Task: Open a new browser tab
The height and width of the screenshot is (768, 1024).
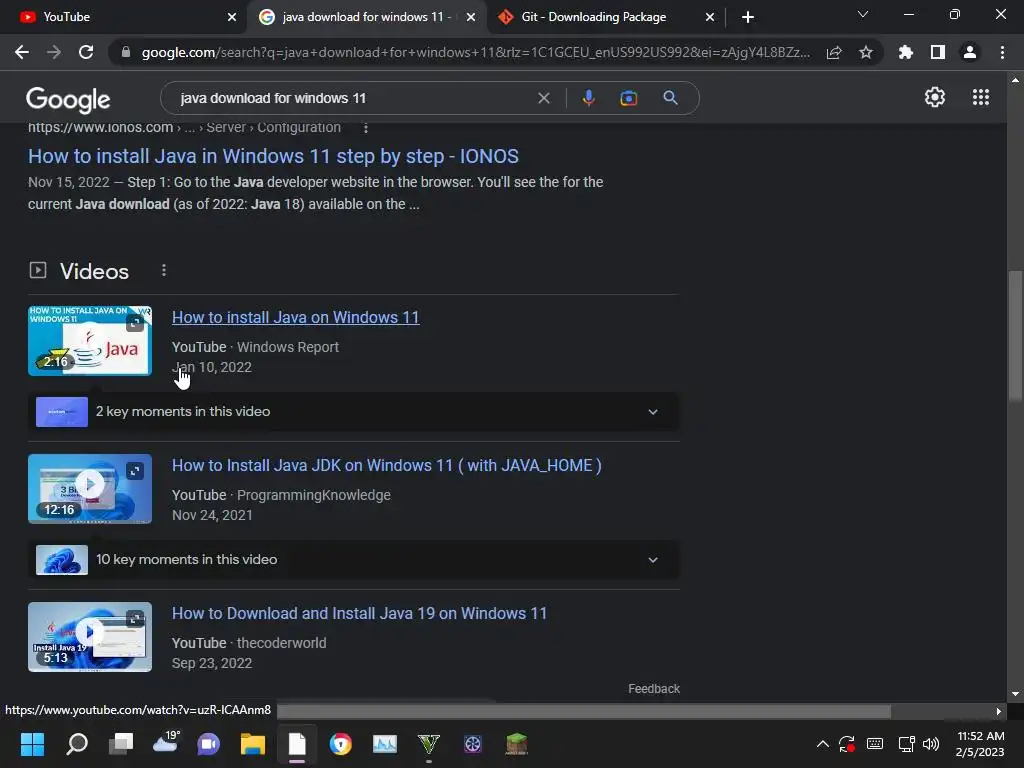Action: click(x=748, y=17)
